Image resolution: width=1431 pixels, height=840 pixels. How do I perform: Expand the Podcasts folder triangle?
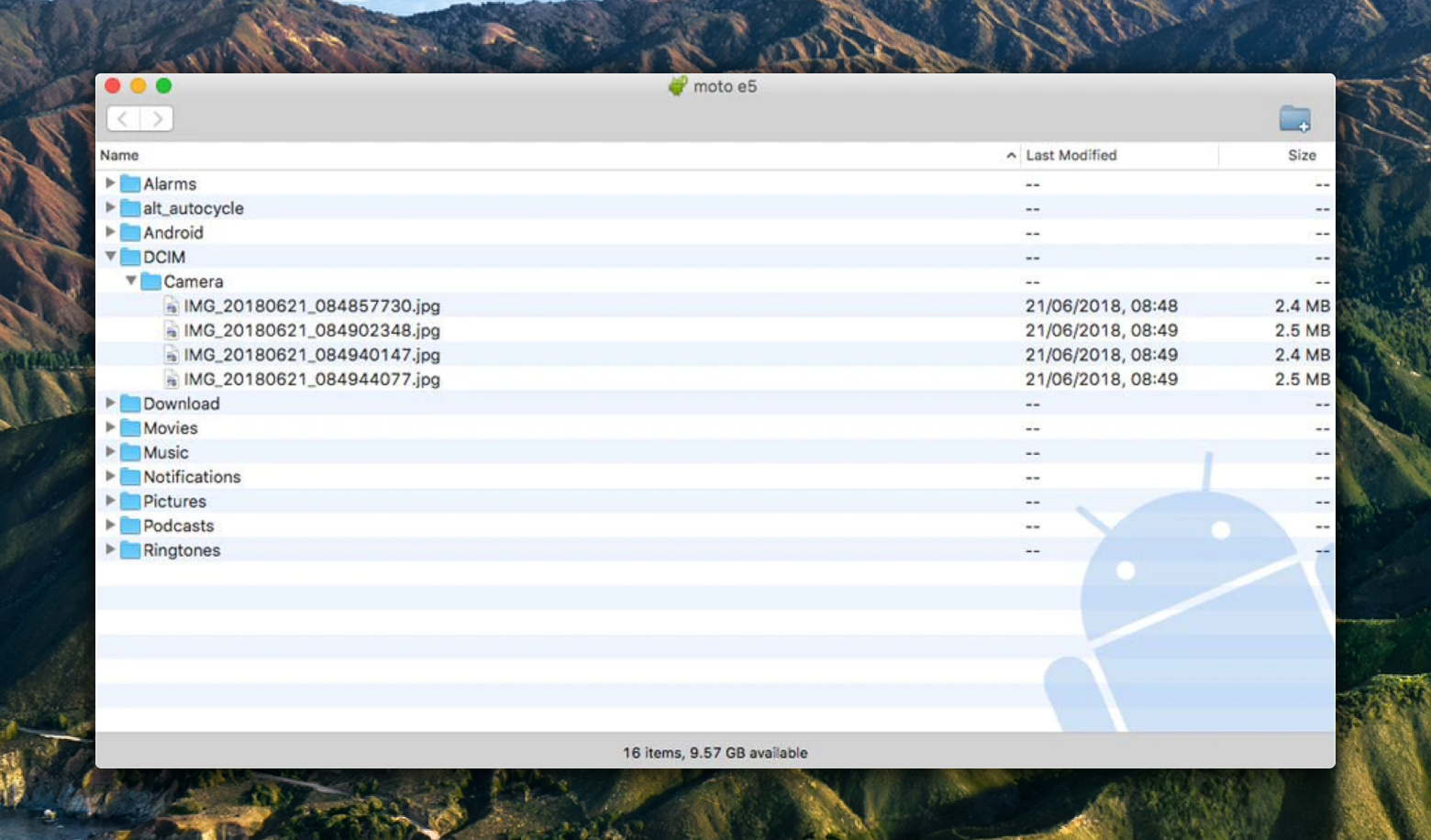point(110,525)
